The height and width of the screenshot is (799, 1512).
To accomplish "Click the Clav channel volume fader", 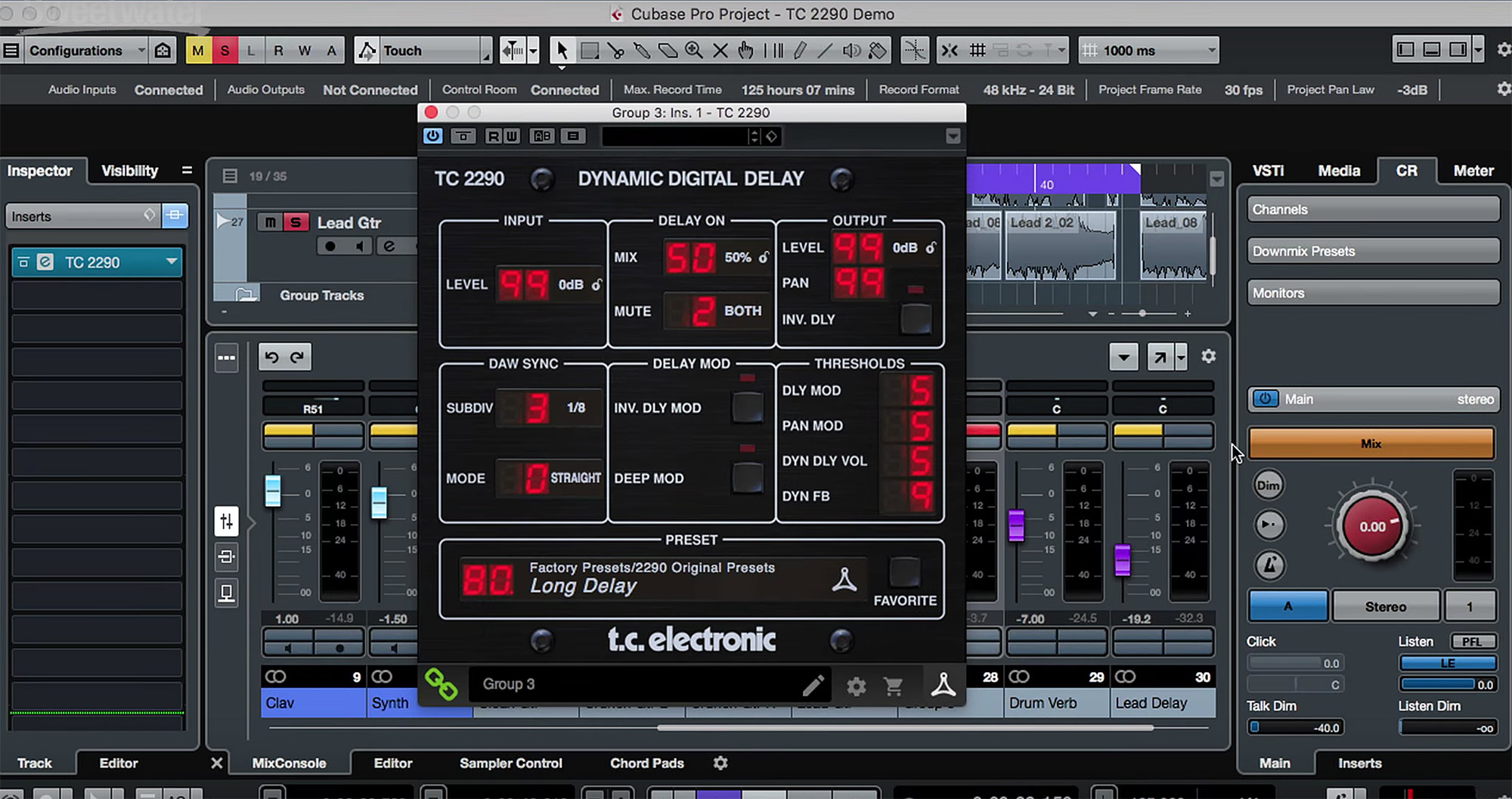I will pos(273,491).
